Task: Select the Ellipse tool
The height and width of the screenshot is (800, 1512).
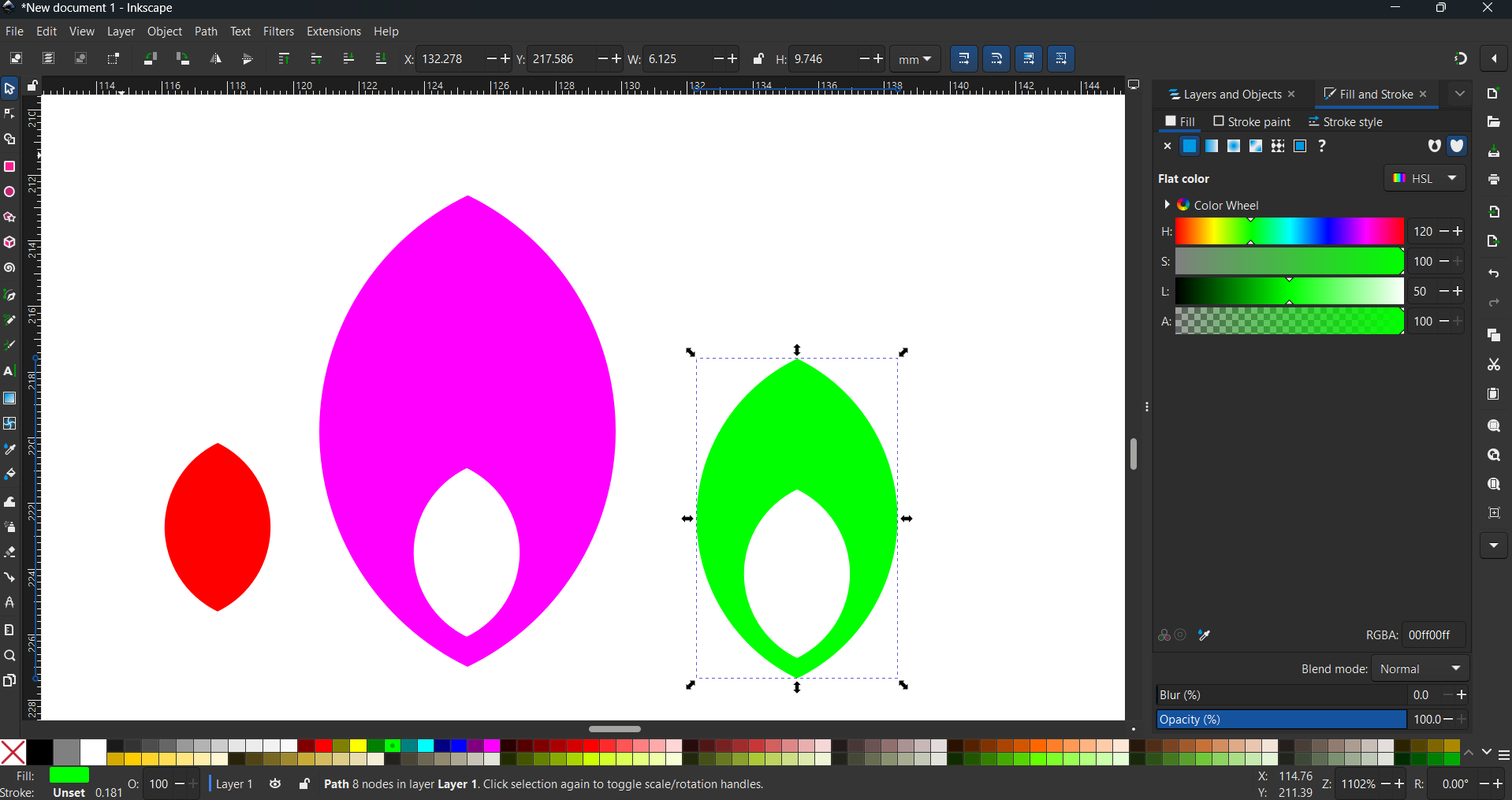Action: [x=9, y=192]
